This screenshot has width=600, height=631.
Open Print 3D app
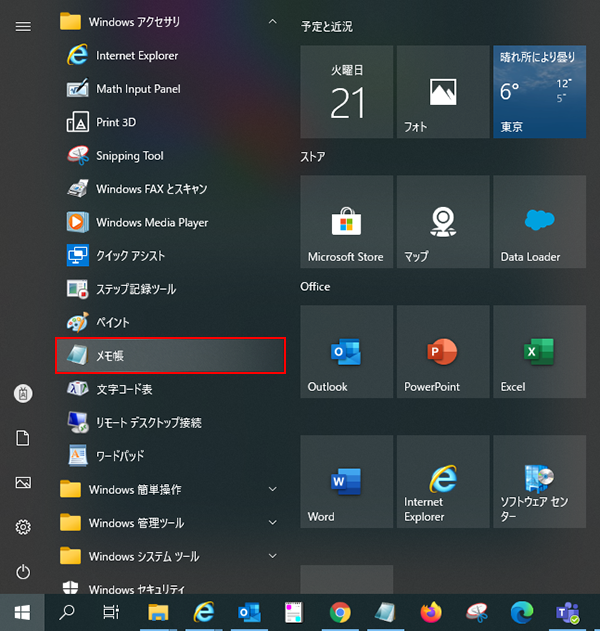click(115, 122)
